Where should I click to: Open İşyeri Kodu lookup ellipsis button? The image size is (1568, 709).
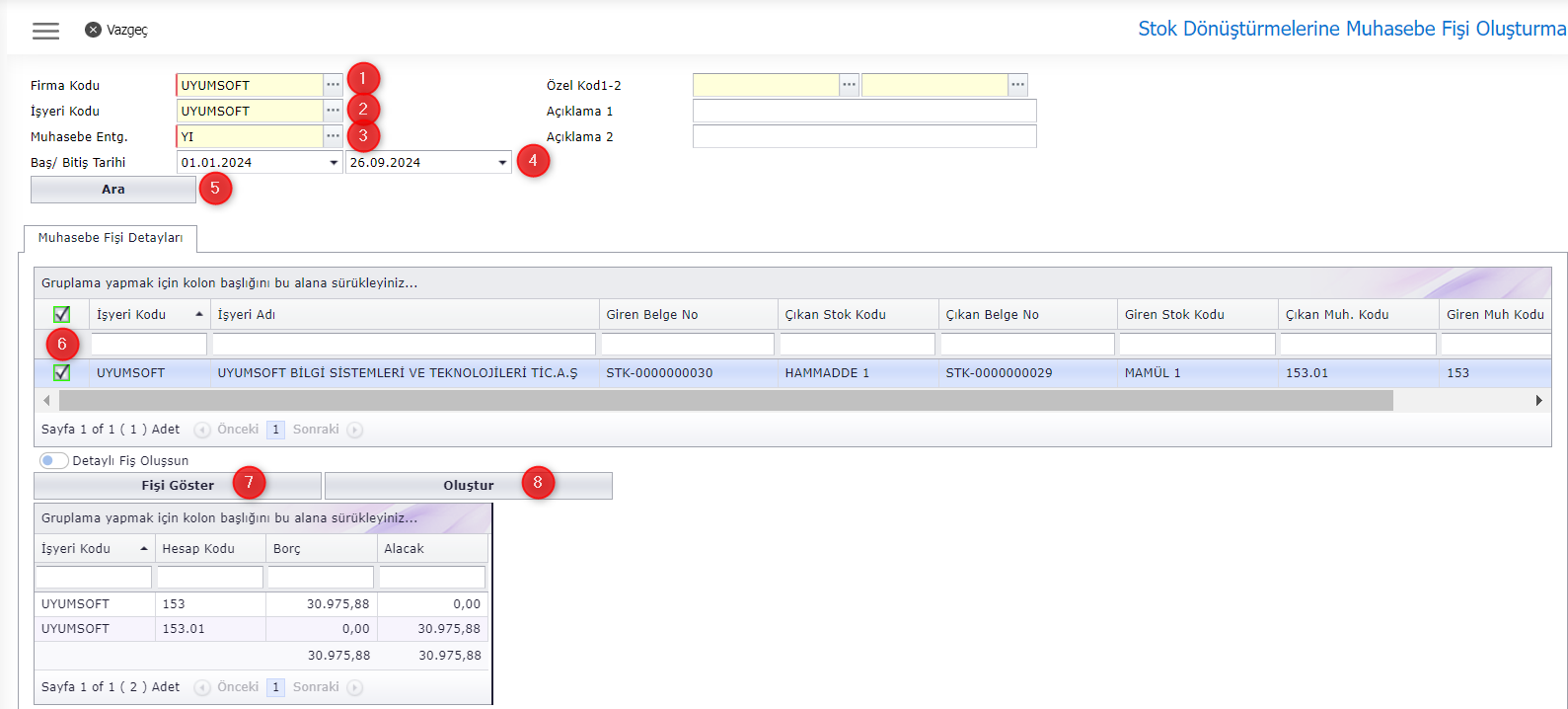tap(334, 111)
